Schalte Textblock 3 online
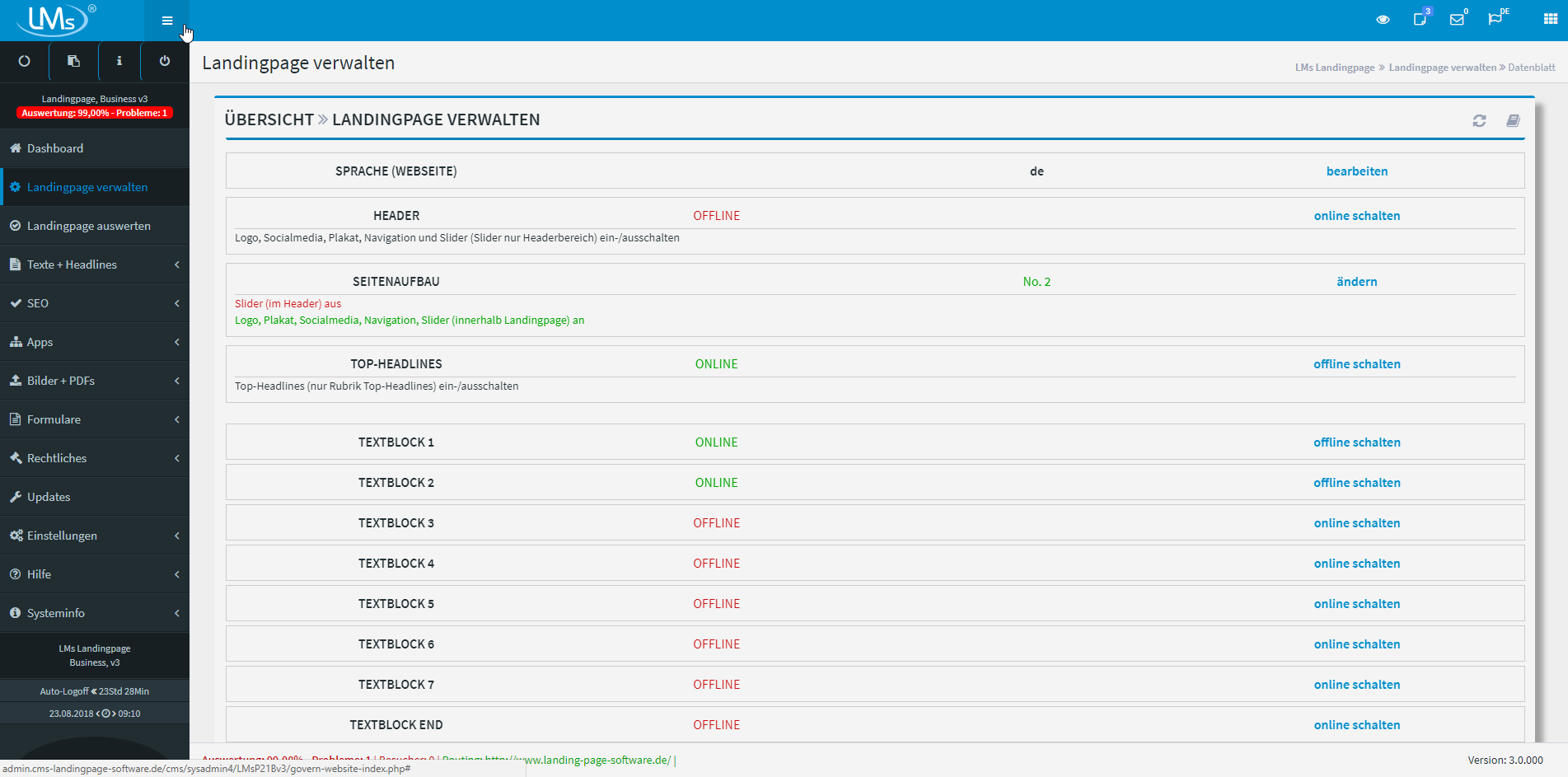 click(1357, 522)
